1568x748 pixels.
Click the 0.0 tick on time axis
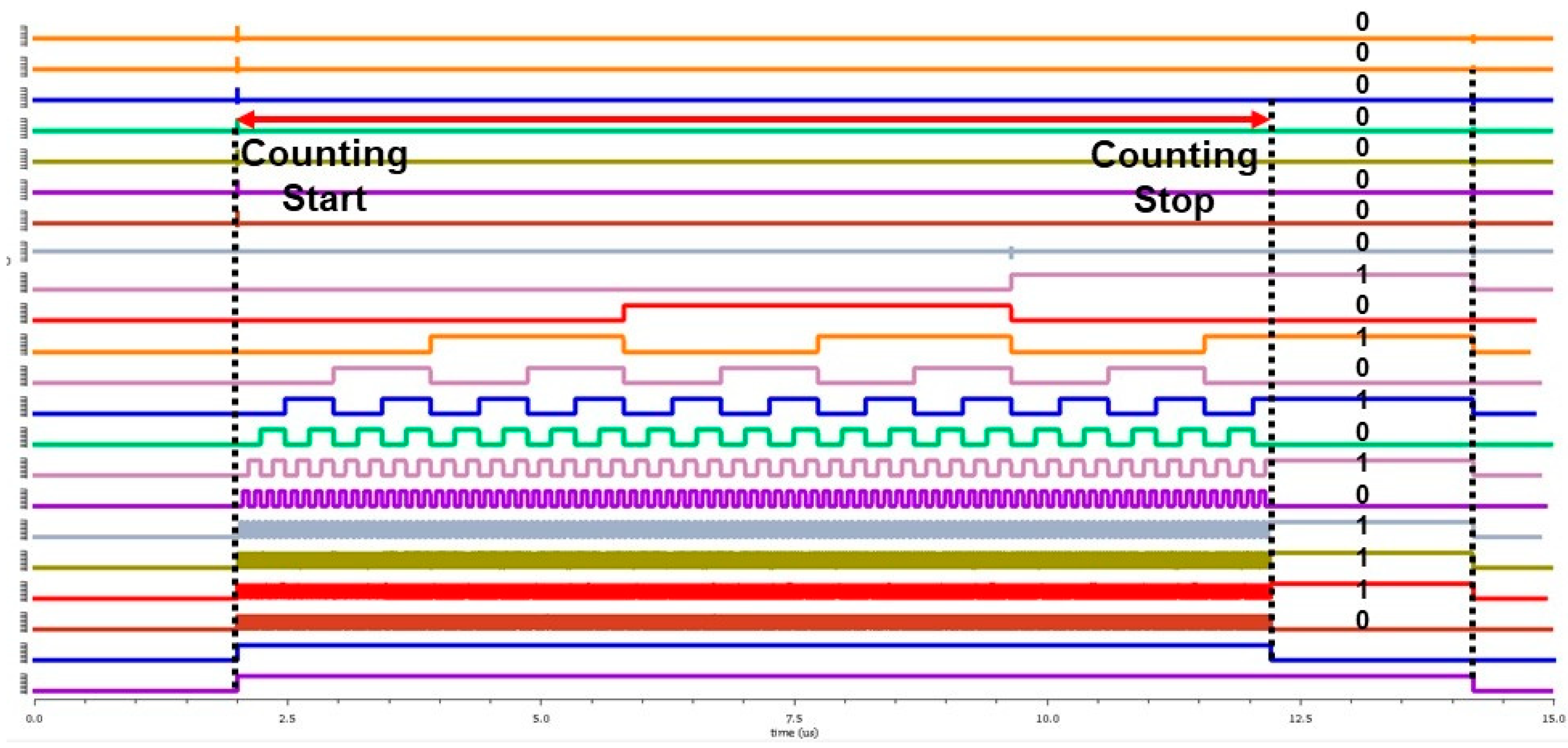click(34, 719)
